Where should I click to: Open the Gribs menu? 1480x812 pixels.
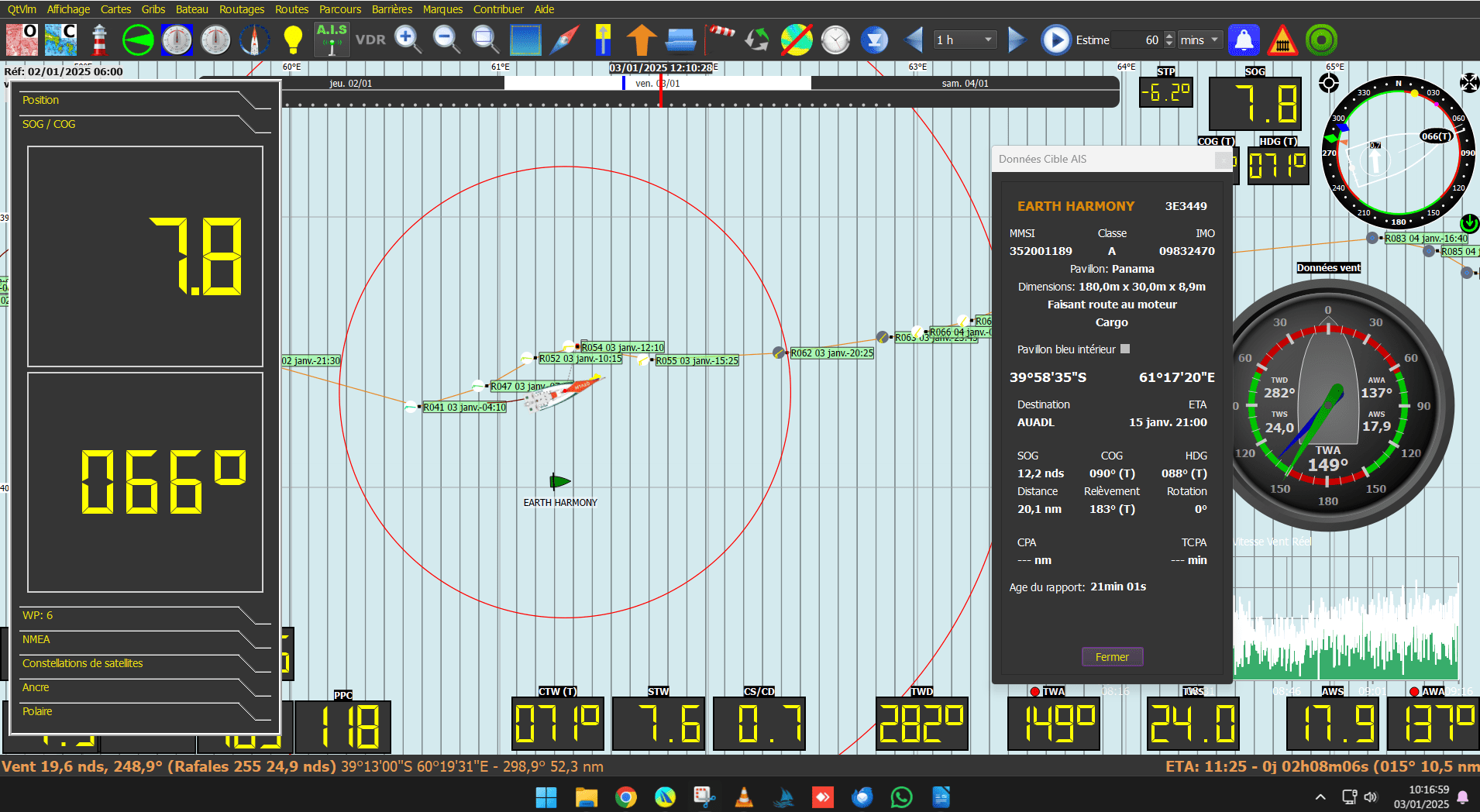(x=153, y=9)
